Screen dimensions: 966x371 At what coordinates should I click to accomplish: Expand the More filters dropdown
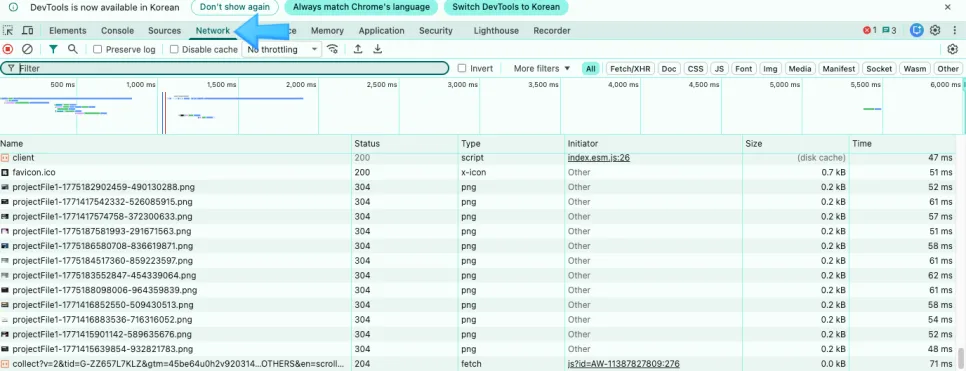542,68
